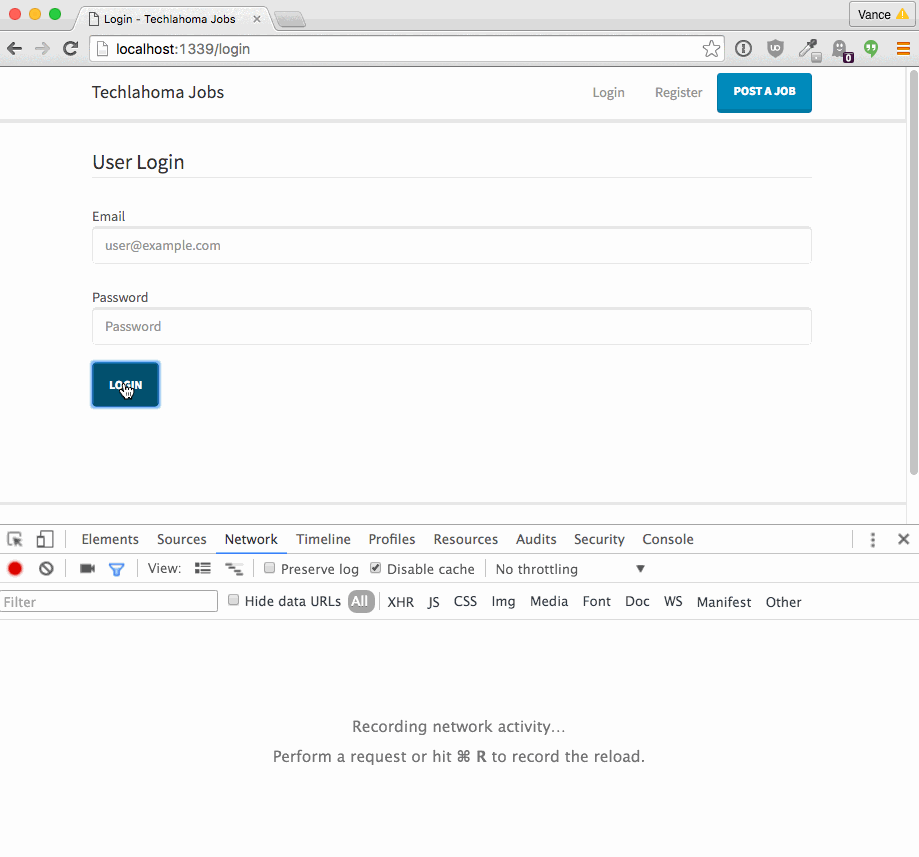Image resolution: width=919 pixels, height=857 pixels.
Task: Select the inspect element tool
Action: (14, 539)
